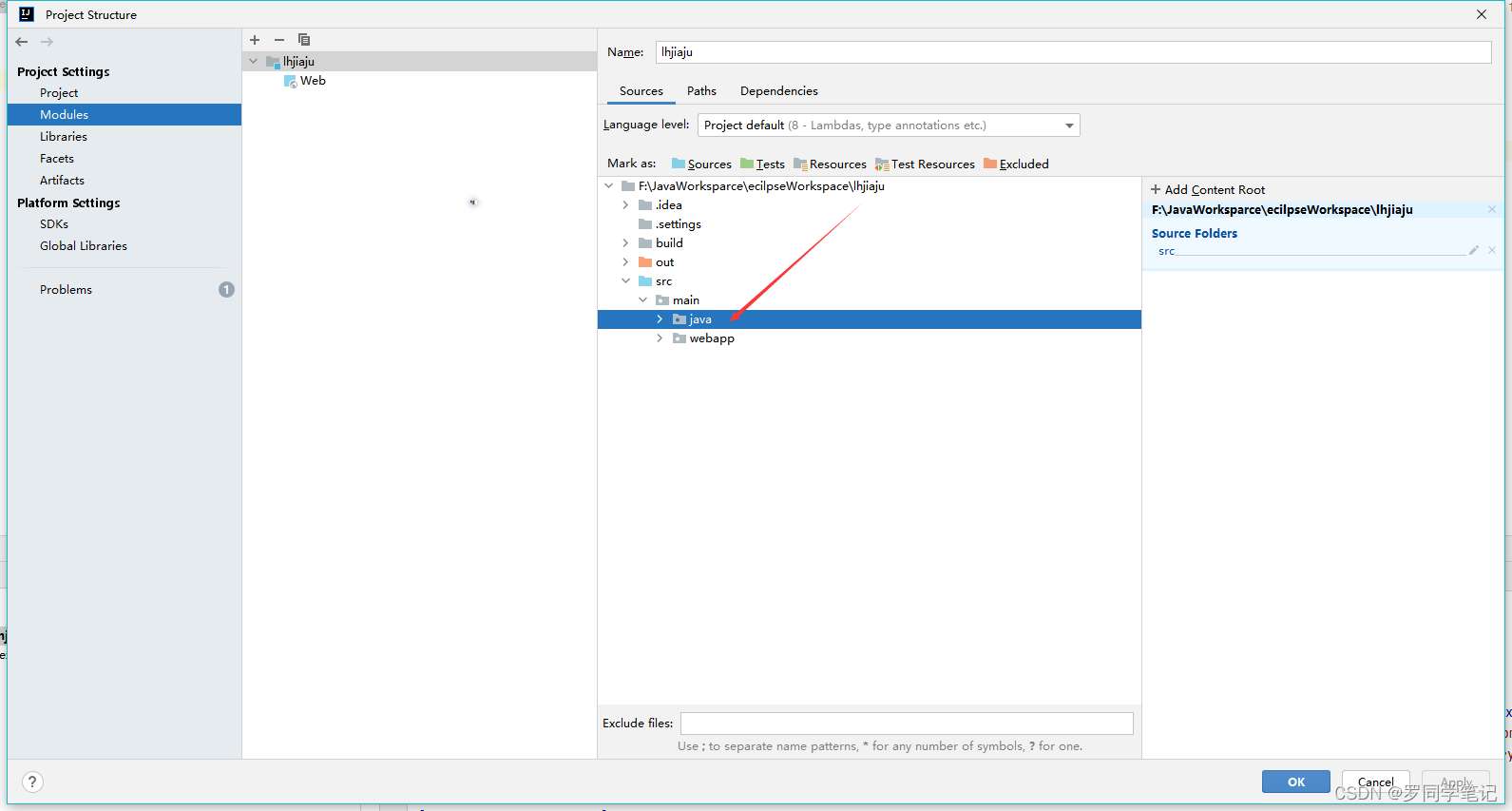The height and width of the screenshot is (811, 1512).
Task: Collapse the lhjiaju module node
Action: point(254,61)
